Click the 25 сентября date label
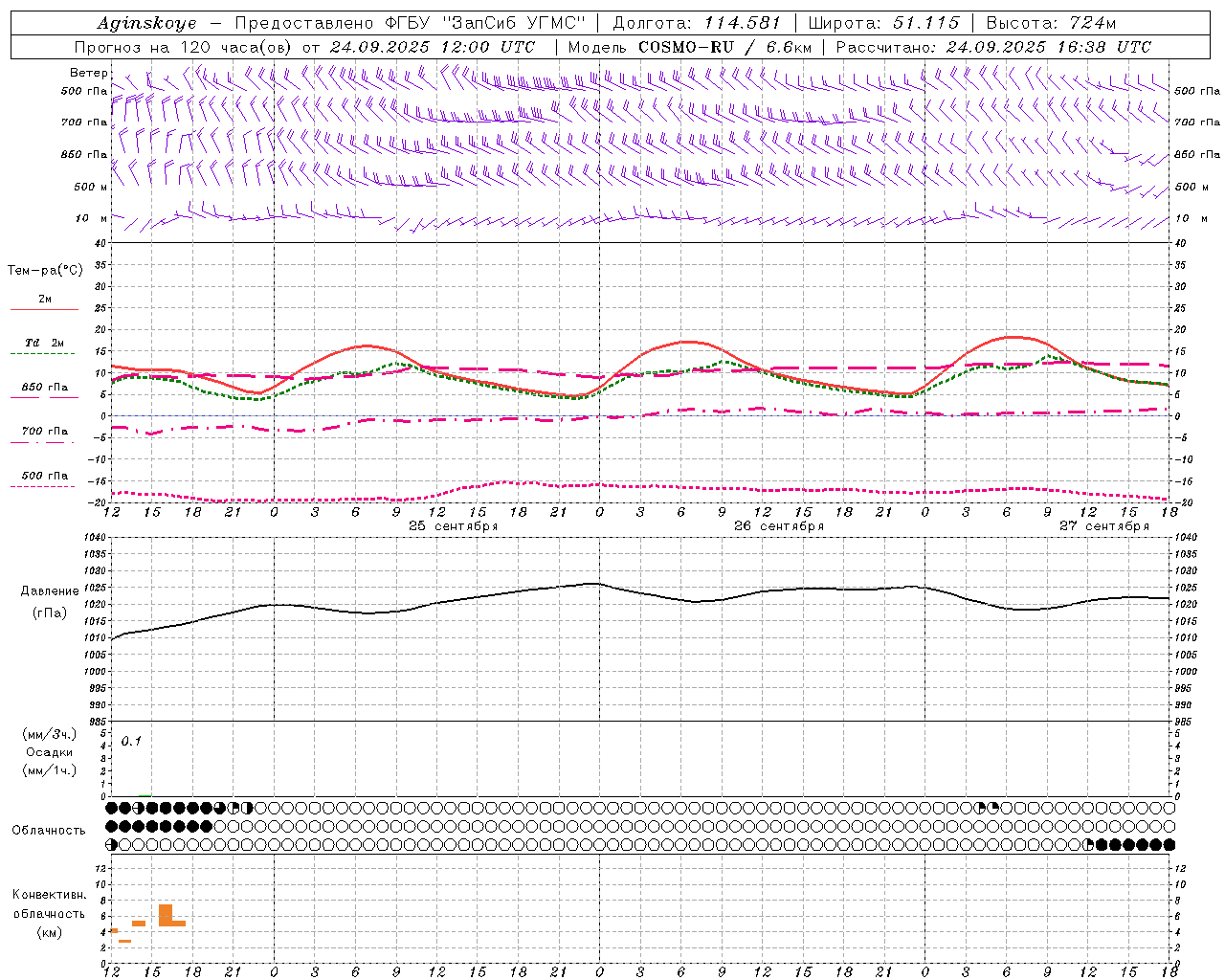This screenshot has height=980, width=1225. click(x=454, y=526)
